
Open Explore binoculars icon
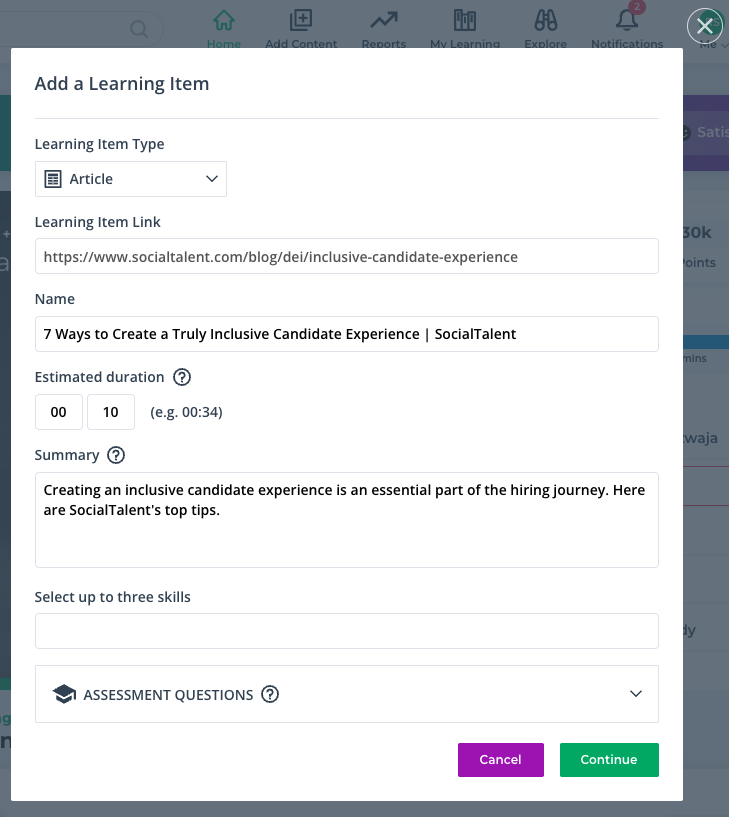(546, 21)
